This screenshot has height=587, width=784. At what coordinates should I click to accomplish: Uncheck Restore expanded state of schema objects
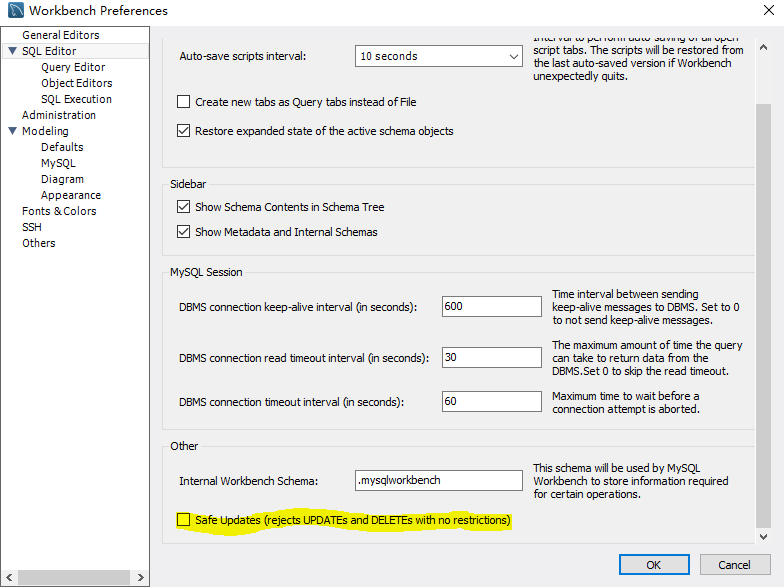tap(184, 131)
